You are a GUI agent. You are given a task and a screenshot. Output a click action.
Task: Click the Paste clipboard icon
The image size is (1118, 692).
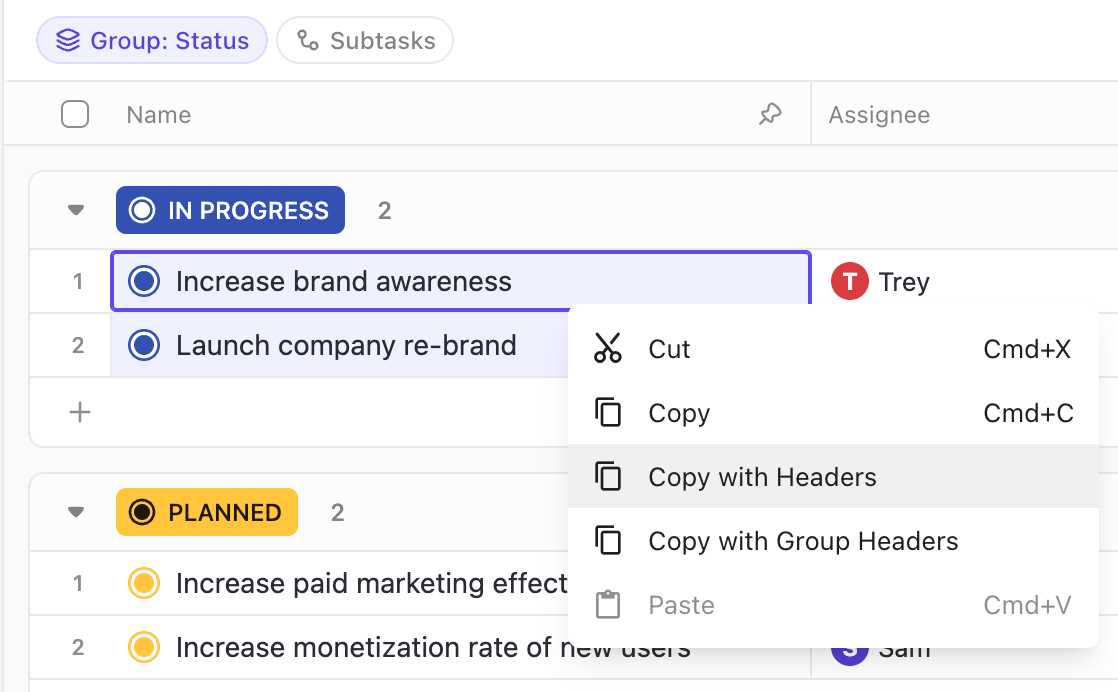click(x=608, y=605)
